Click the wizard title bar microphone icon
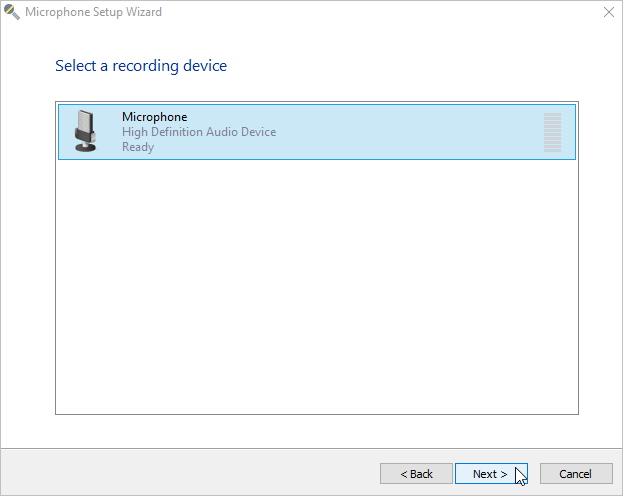This screenshot has height=496, width=623. 11,12
